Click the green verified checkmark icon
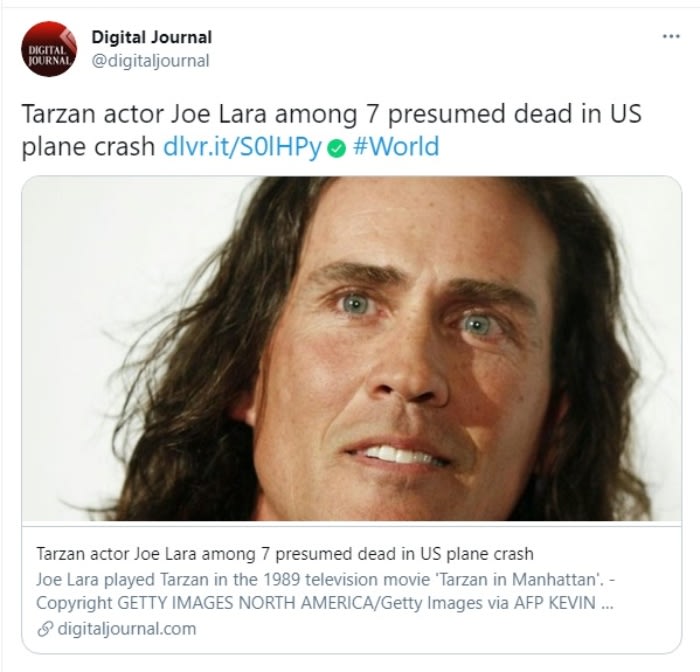 (x=337, y=149)
